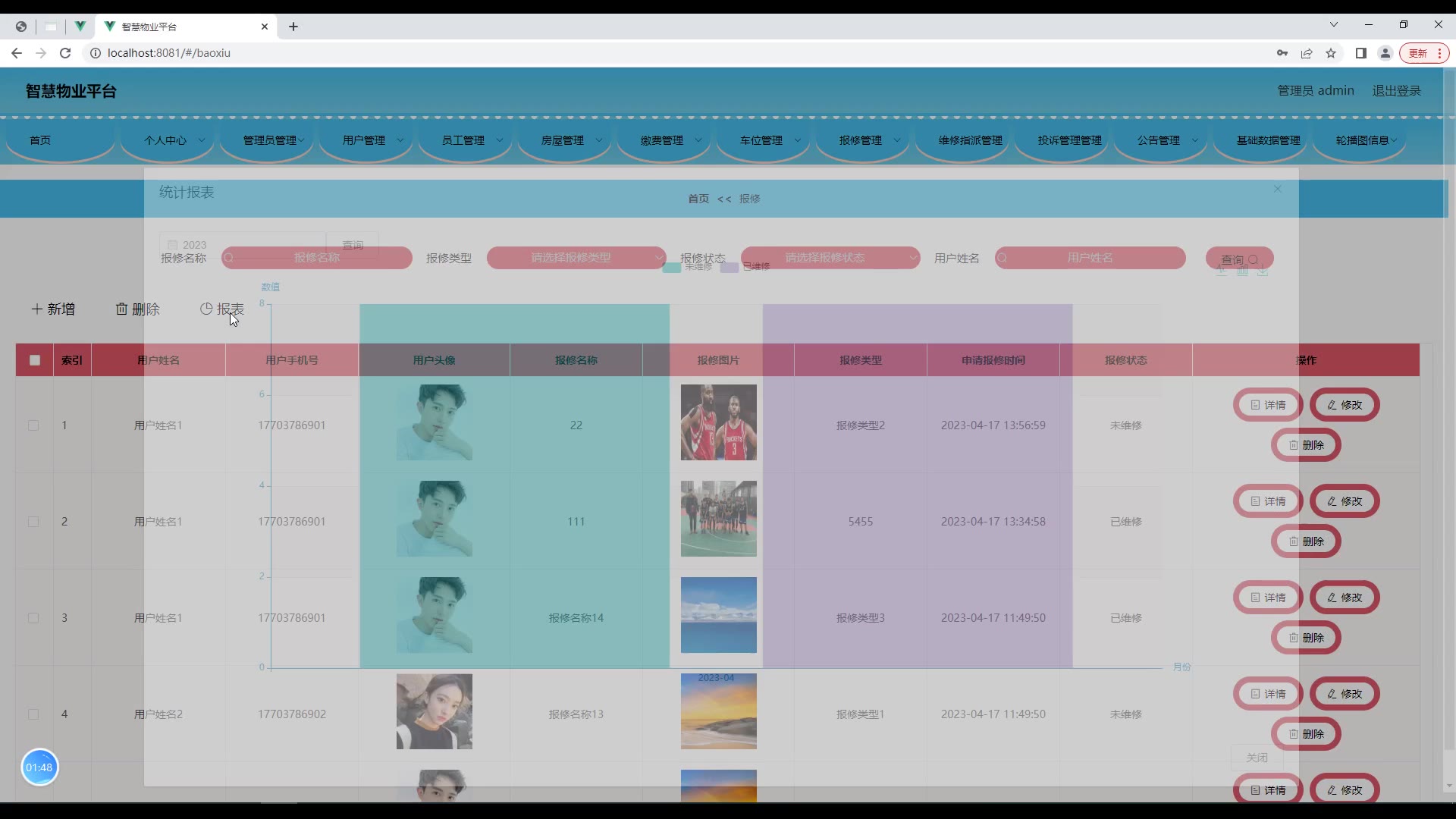Screen dimensions: 1456x819
Task: Open the row 1 basketball players repair image
Action: [718, 422]
